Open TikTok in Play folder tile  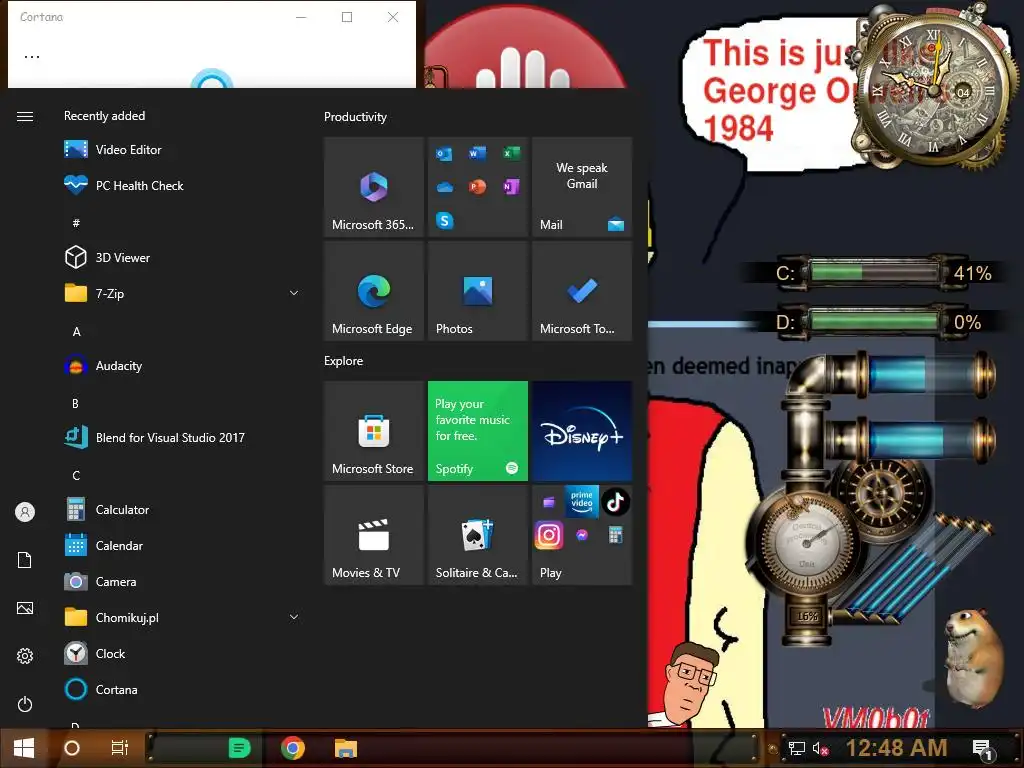click(x=615, y=502)
